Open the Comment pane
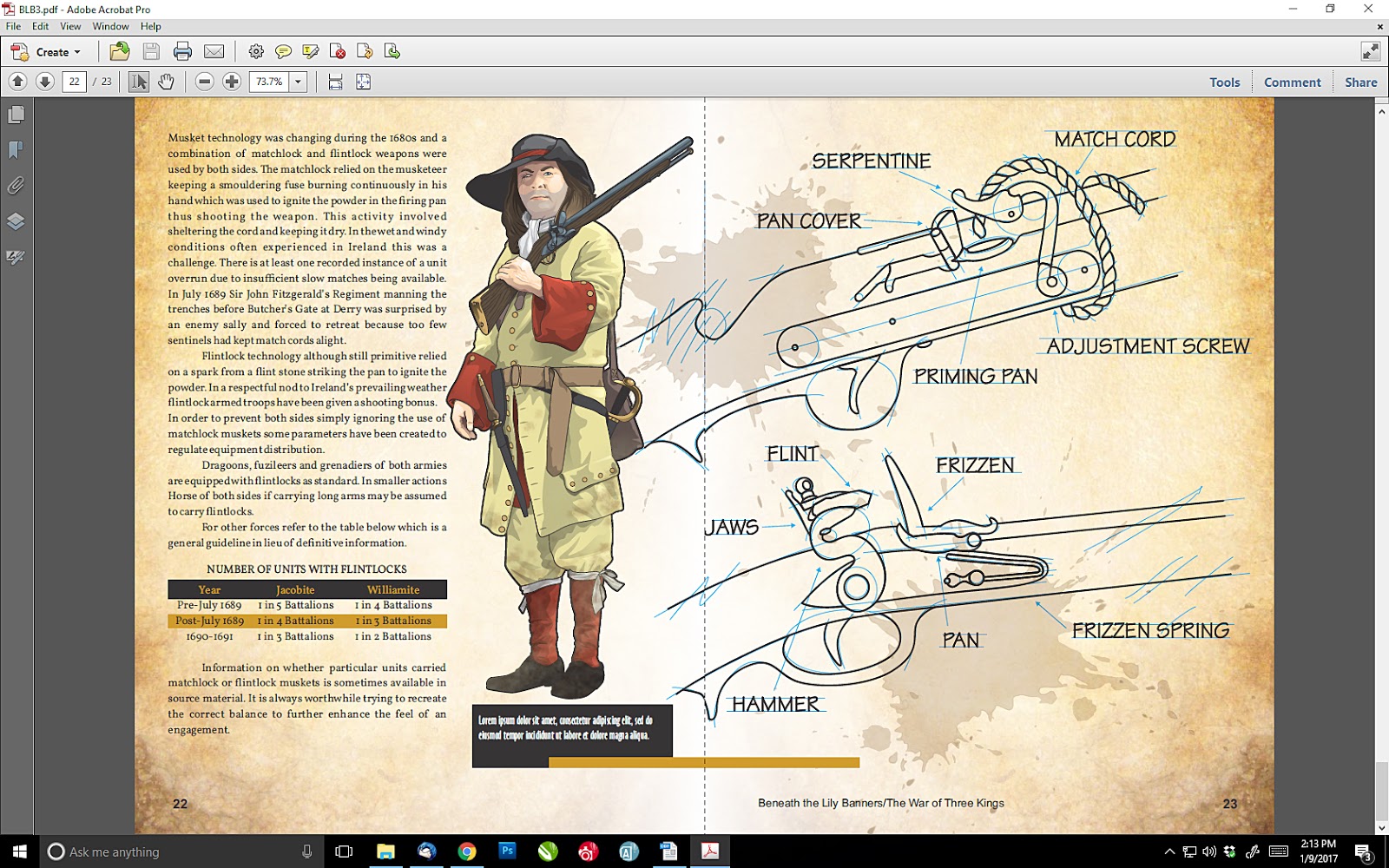1389x868 pixels. tap(1293, 82)
